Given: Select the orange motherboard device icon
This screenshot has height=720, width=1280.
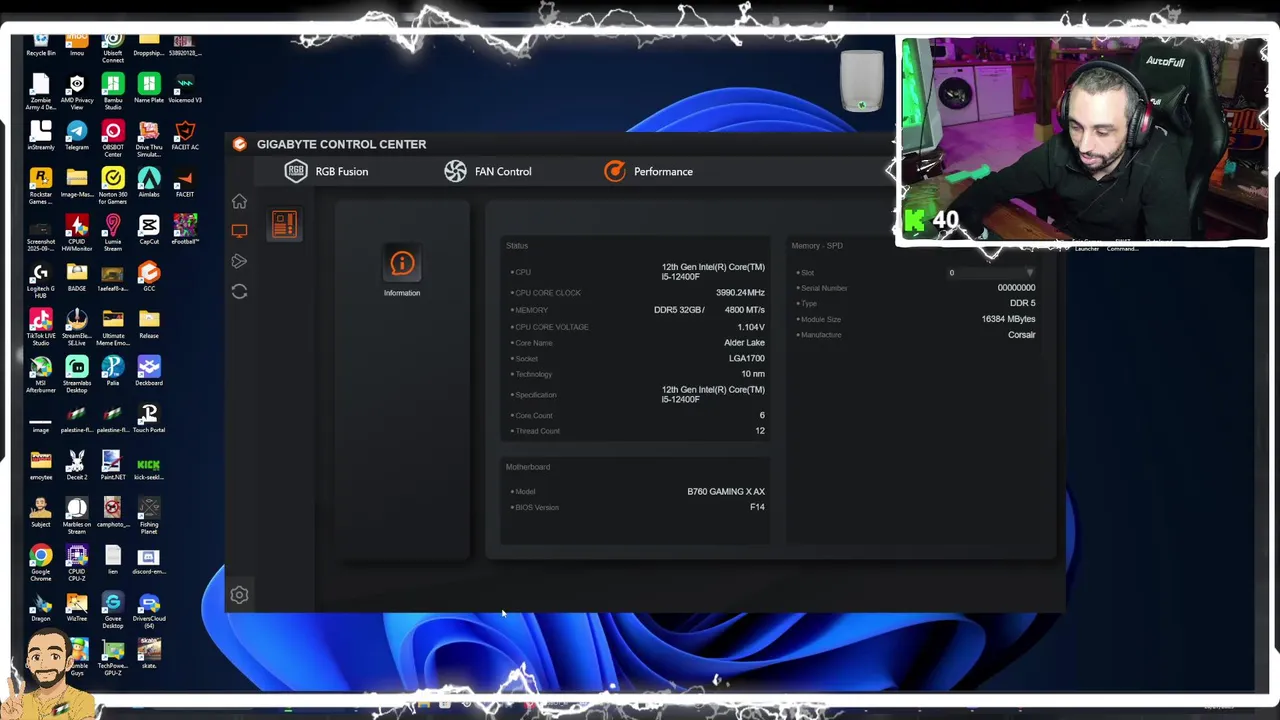Looking at the screenshot, I should coord(284,225).
